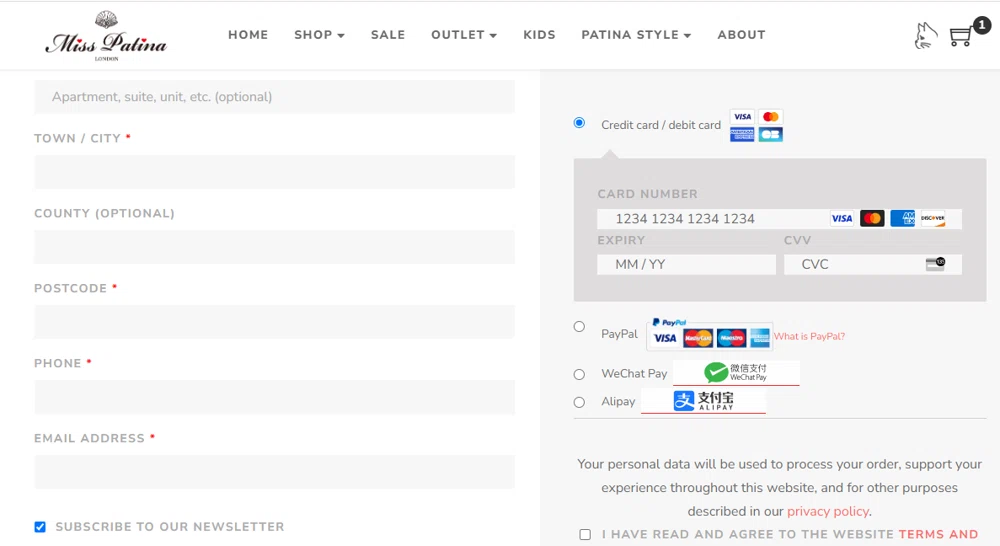Click the WeChat Pay logo
The height and width of the screenshot is (546, 1000).
(736, 373)
